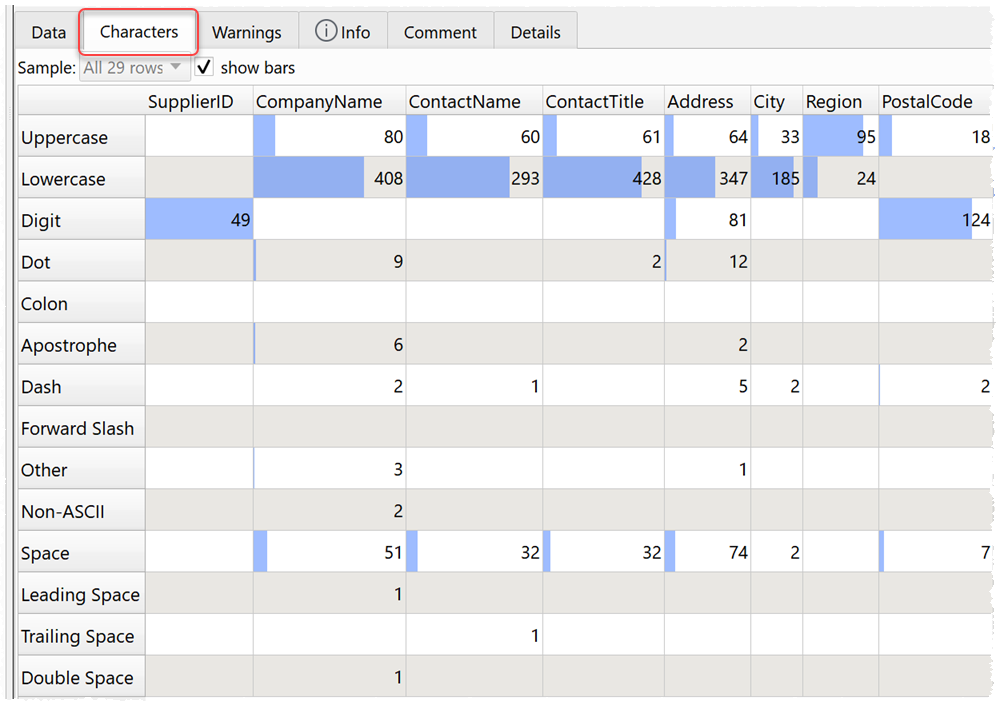This screenshot has height=705, width=996.
Task: Switch to the Data tab
Action: tap(47, 31)
